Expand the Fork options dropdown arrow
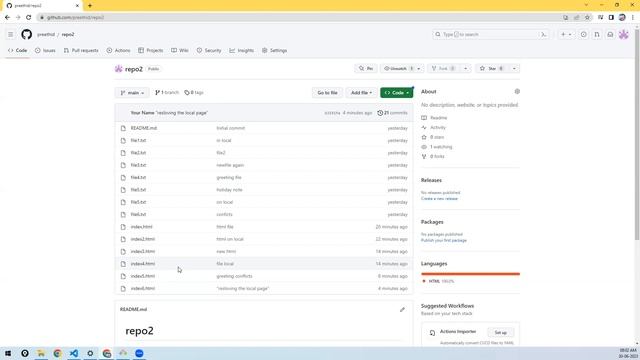Viewport: 640px width, 360px height. tap(465, 69)
